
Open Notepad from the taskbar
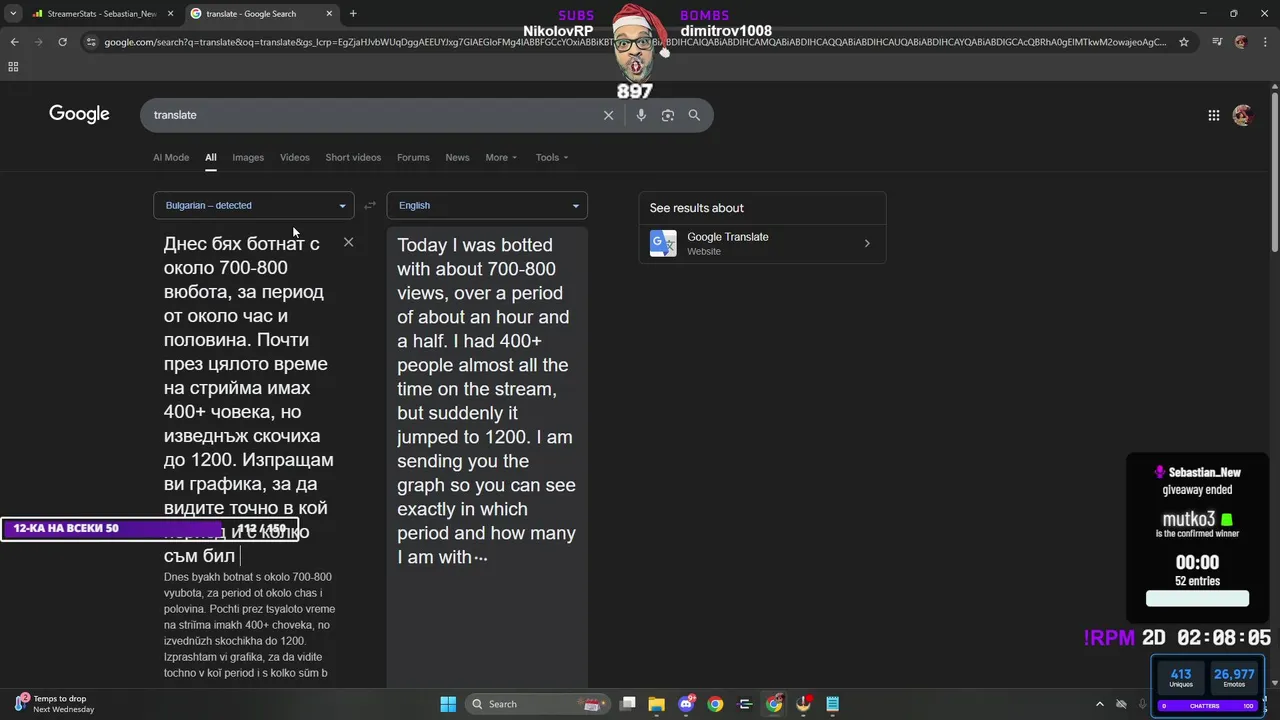832,704
